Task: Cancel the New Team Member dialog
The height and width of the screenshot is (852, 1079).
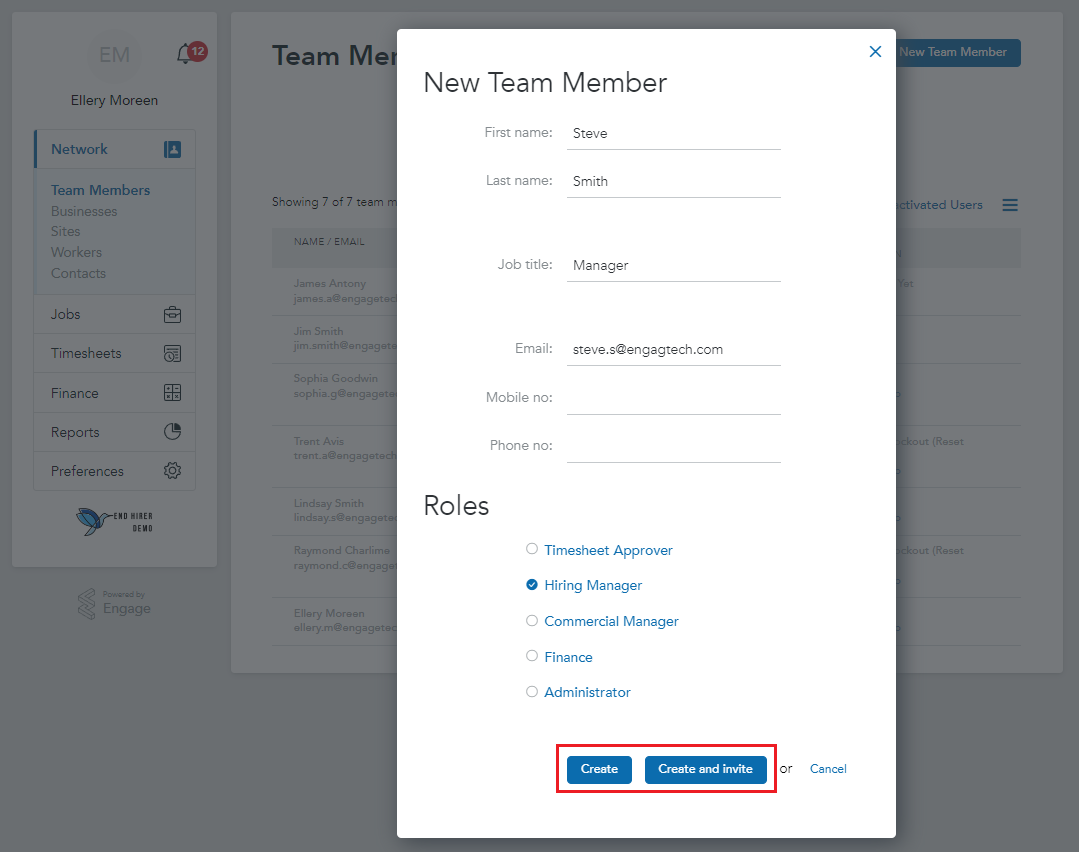Action: pos(828,768)
